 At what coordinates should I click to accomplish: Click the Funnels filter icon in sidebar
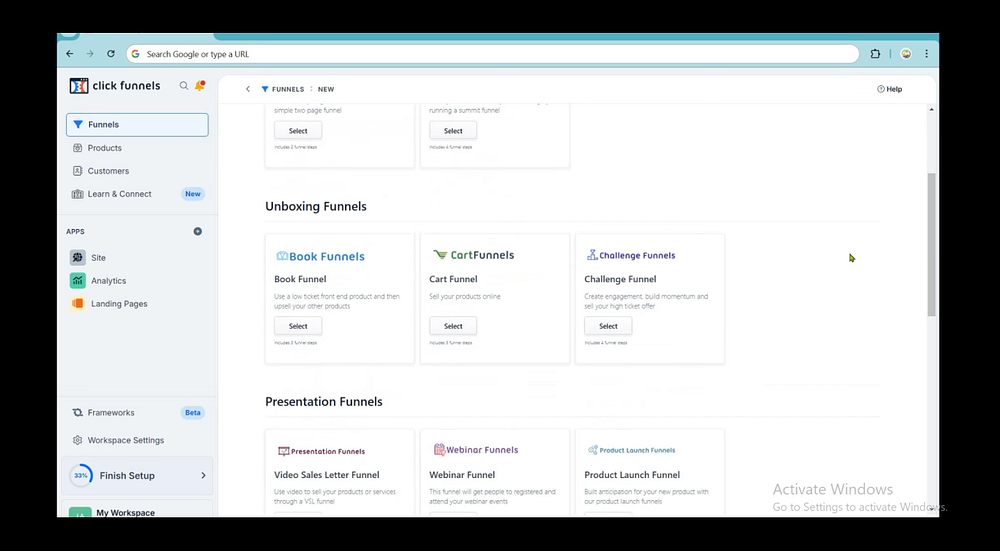pyautogui.click(x=78, y=124)
